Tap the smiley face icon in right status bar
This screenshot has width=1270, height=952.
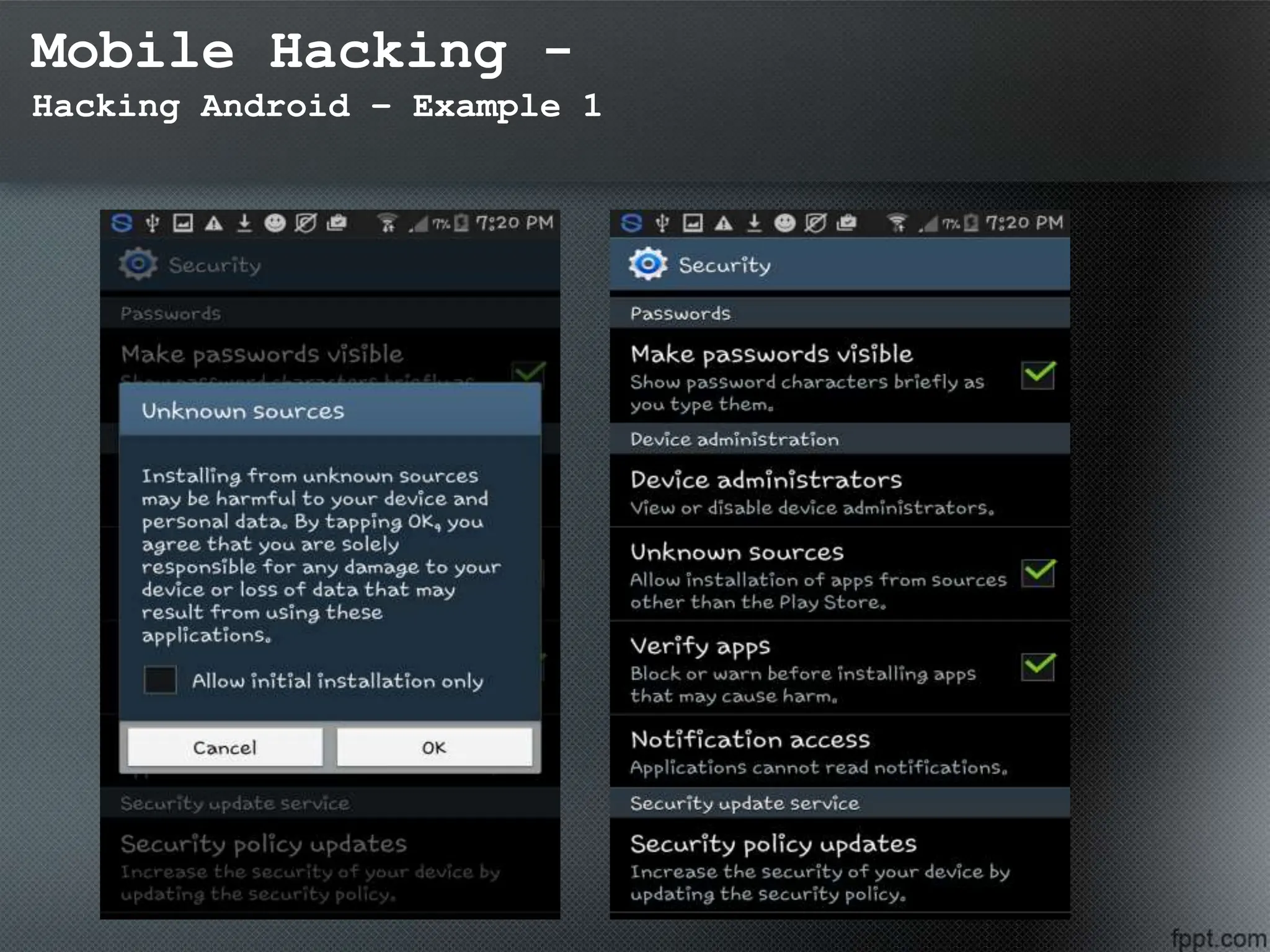784,223
